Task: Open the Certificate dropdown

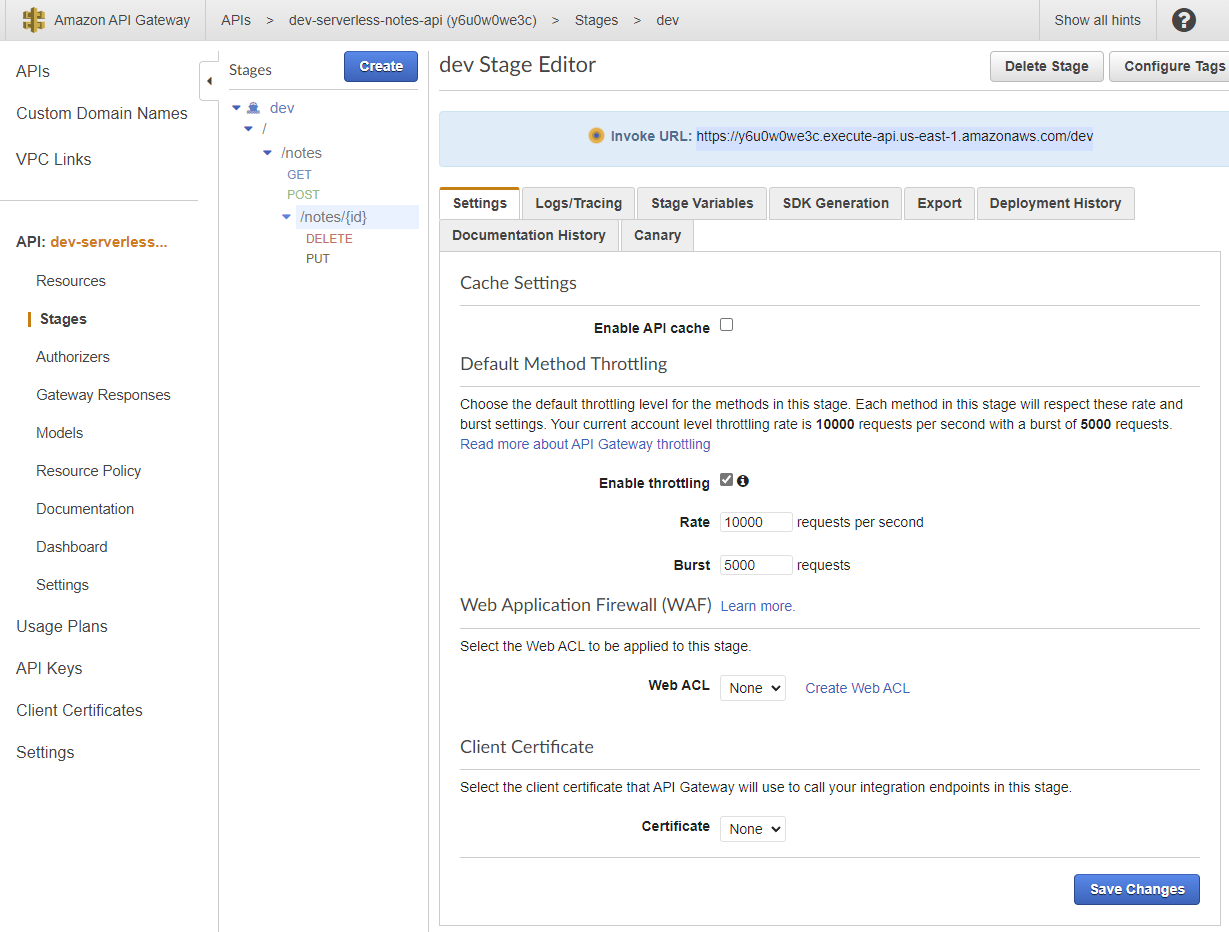Action: click(753, 829)
